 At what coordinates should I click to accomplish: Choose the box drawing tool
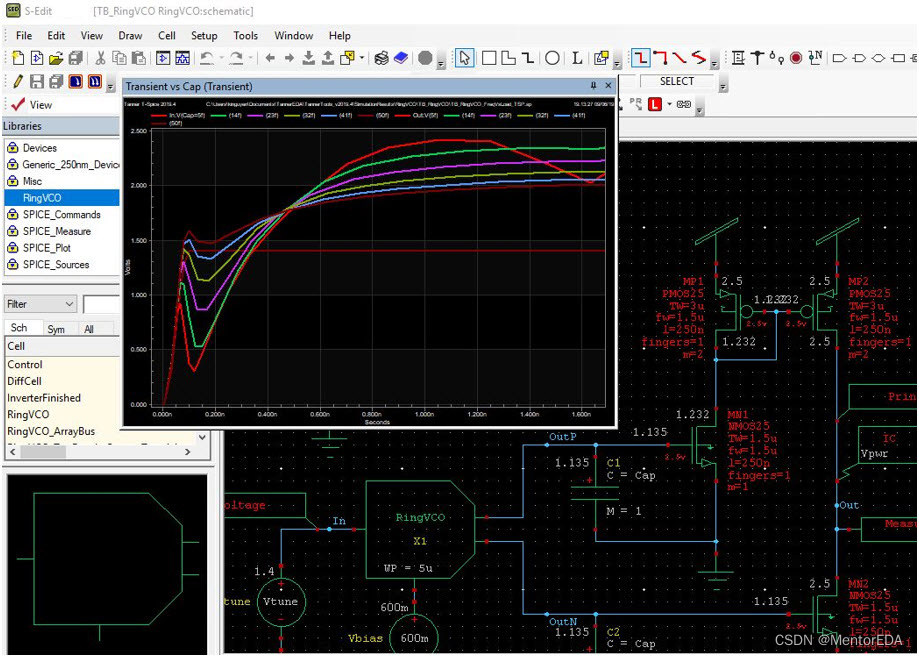(x=489, y=58)
